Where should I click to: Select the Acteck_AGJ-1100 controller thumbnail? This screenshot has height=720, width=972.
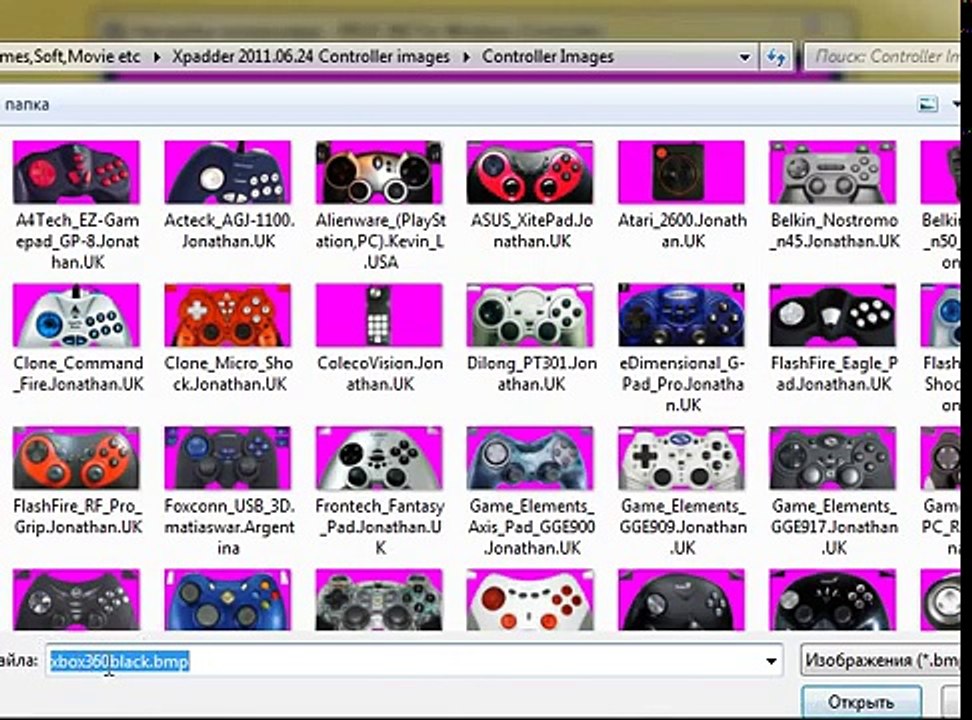tap(228, 172)
